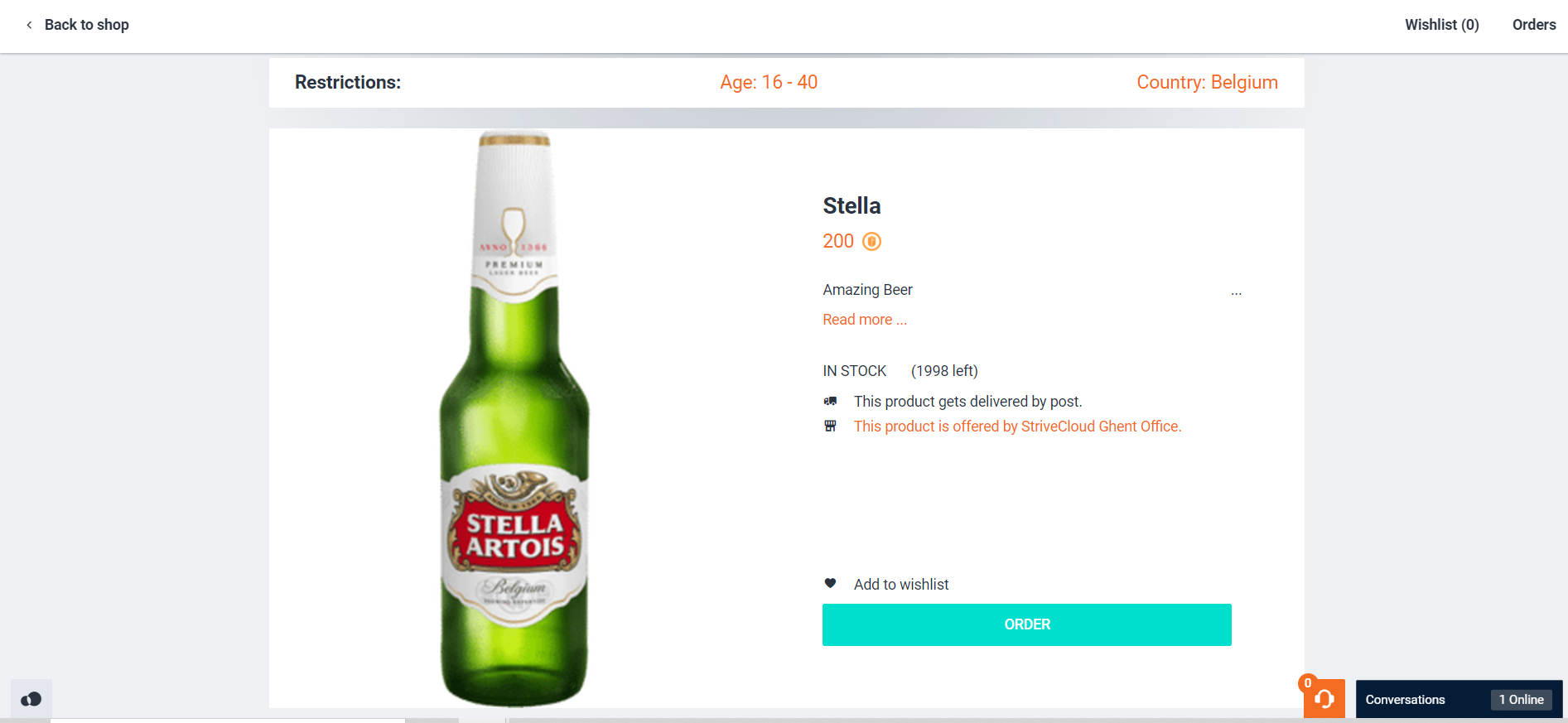
Task: Click the delivery truck icon
Action: pos(830,401)
